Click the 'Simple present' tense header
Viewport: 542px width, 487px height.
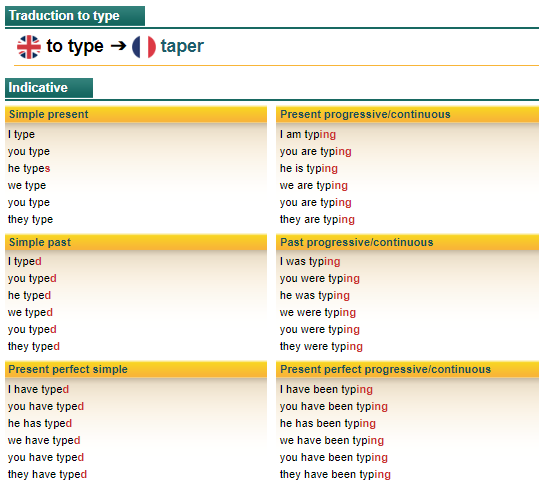(x=136, y=114)
